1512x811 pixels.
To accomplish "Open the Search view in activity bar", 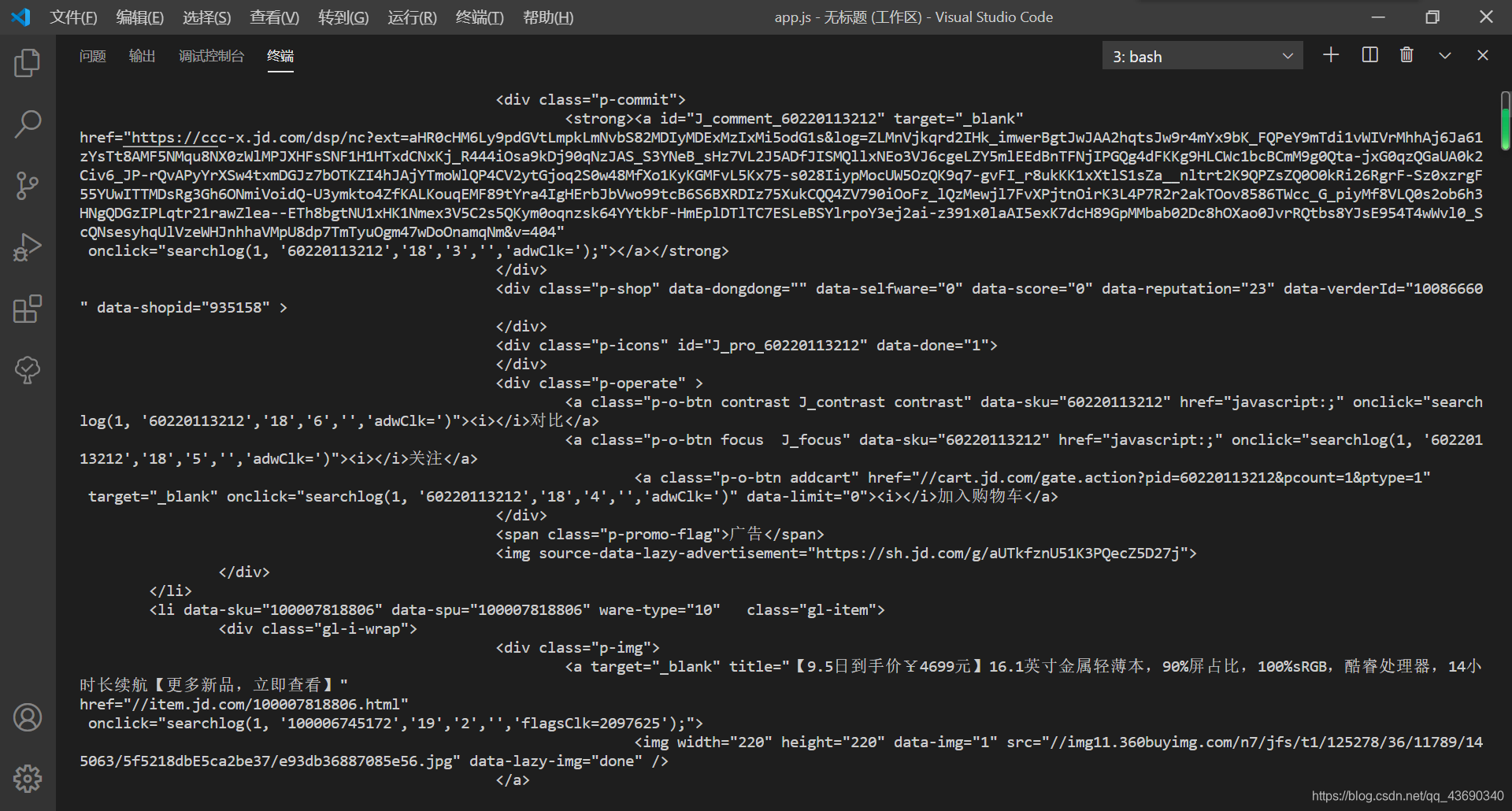I will [x=28, y=124].
